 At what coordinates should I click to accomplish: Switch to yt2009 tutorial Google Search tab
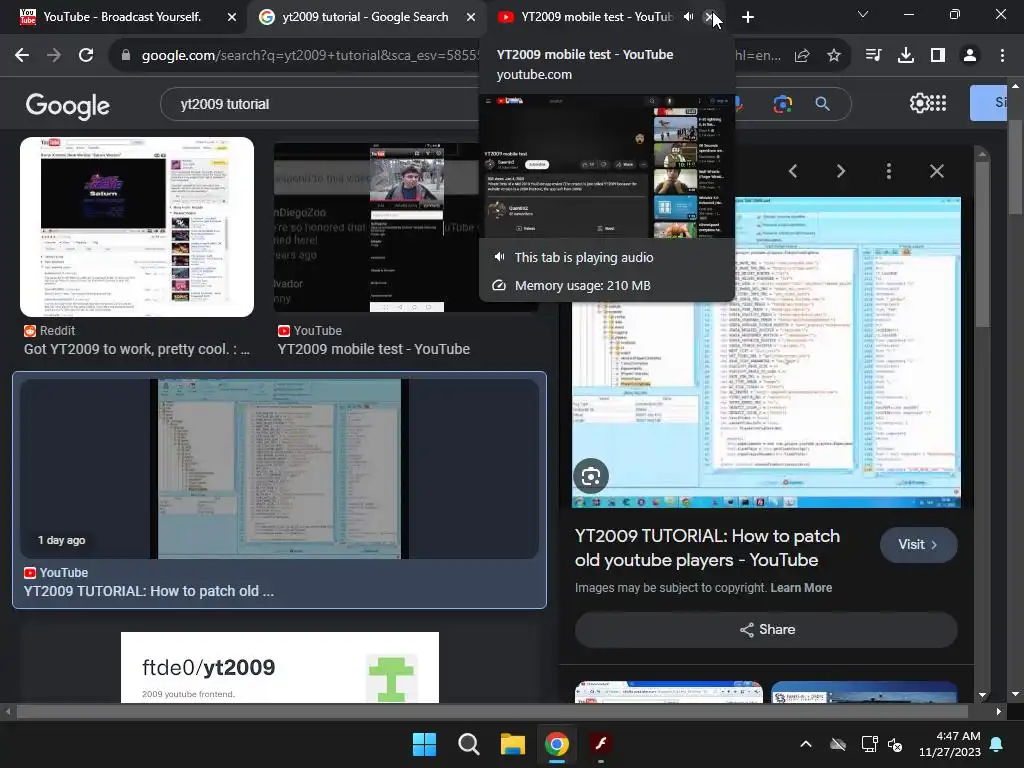pos(365,17)
